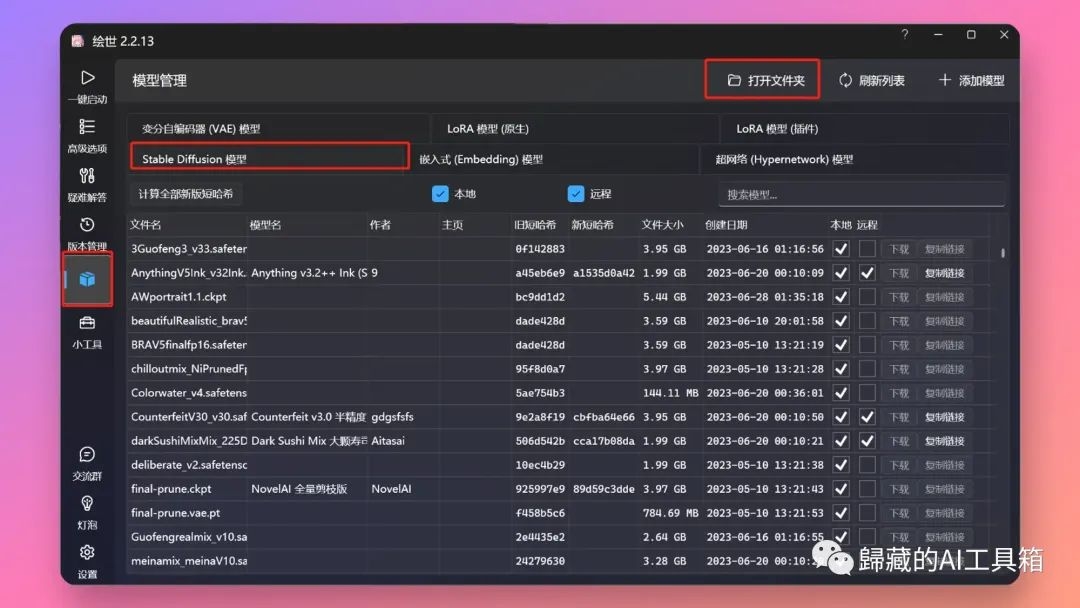Click the gdgsfsfs author cell
Screen dimensions: 1080x608
tap(393, 417)
